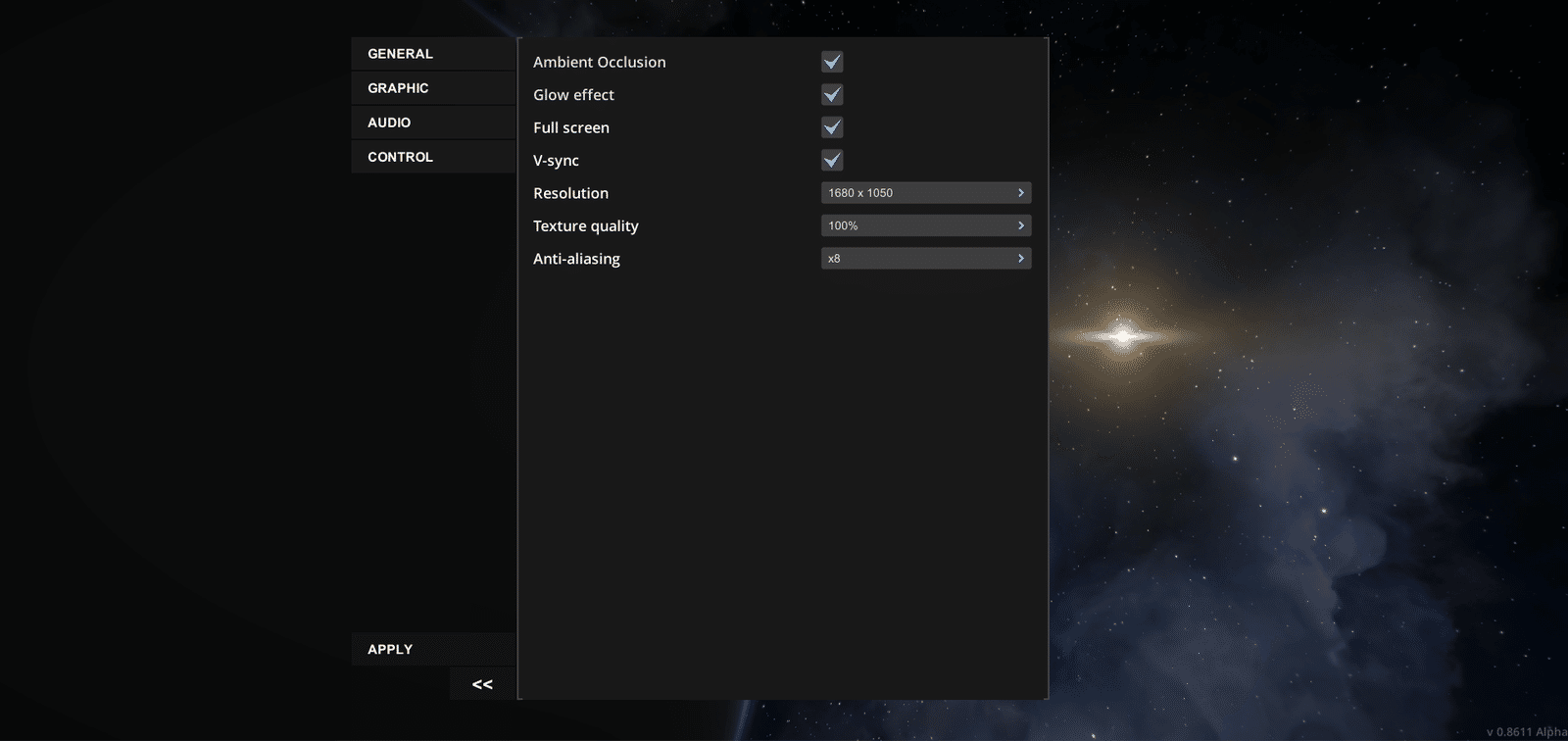
Task: Apply the settings with the APPLY button
Action: tap(433, 649)
